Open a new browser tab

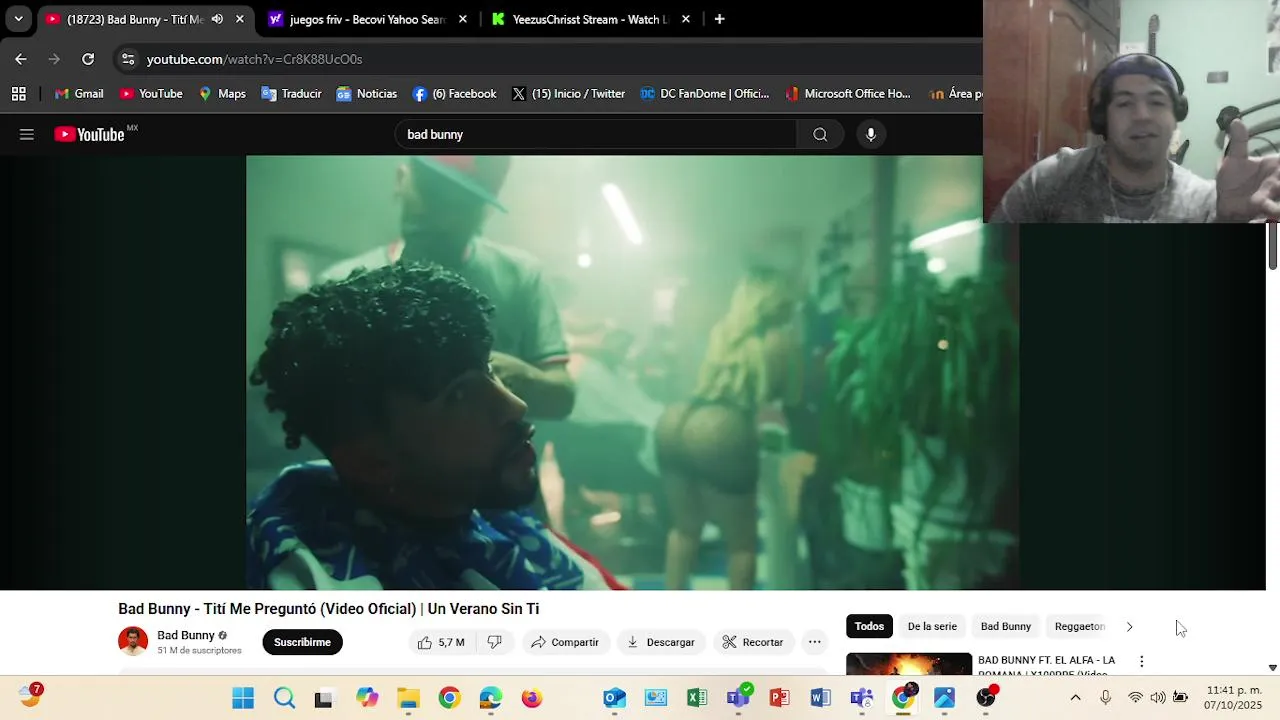[x=719, y=19]
